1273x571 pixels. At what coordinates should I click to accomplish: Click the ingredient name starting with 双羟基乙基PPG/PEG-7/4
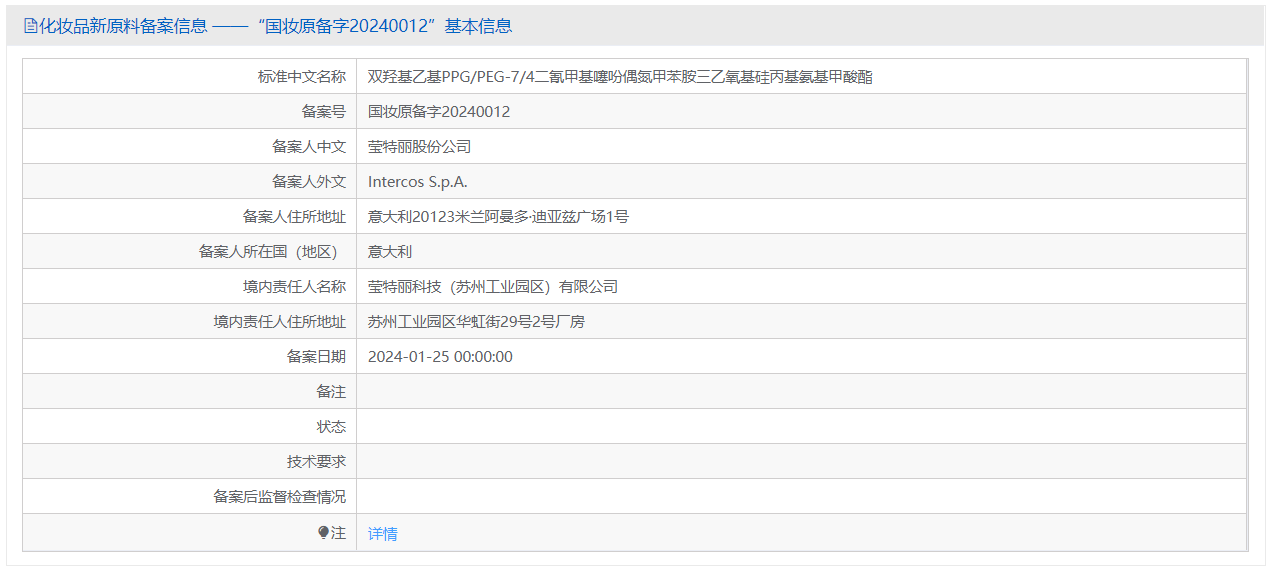click(619, 76)
